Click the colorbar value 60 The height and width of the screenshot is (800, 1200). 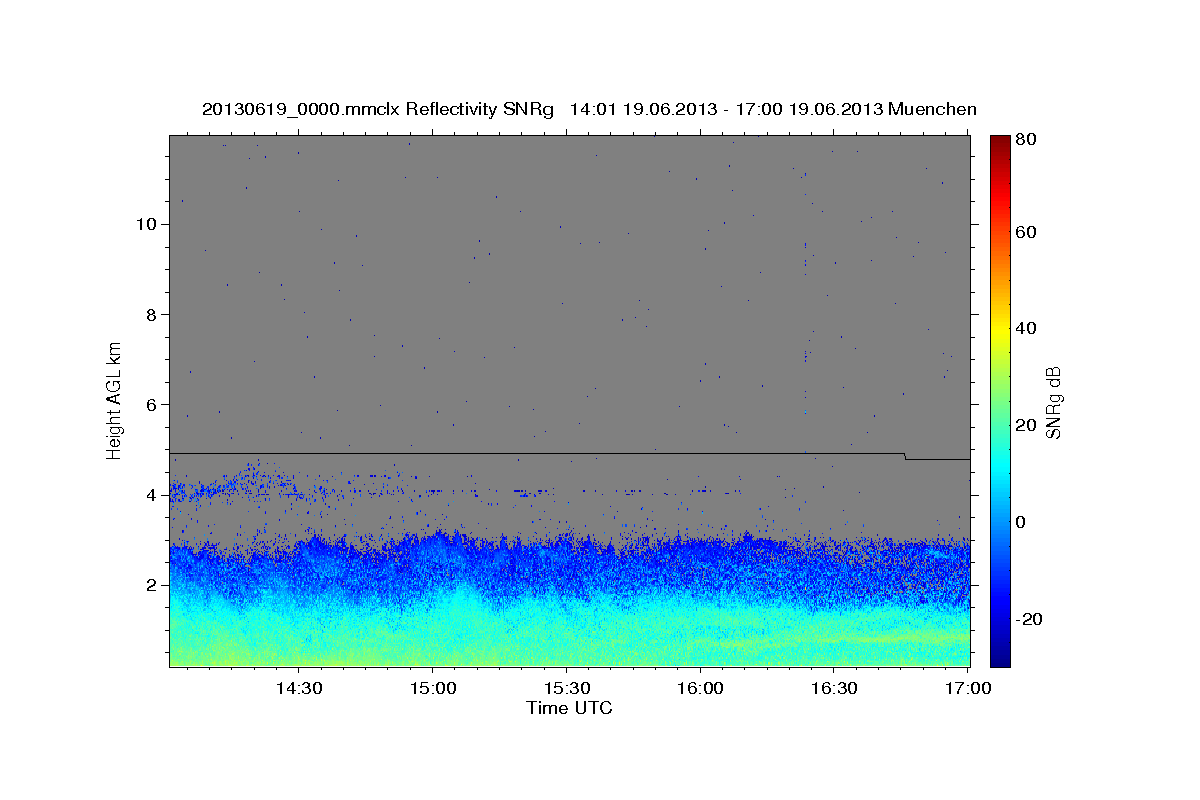(x=1027, y=232)
